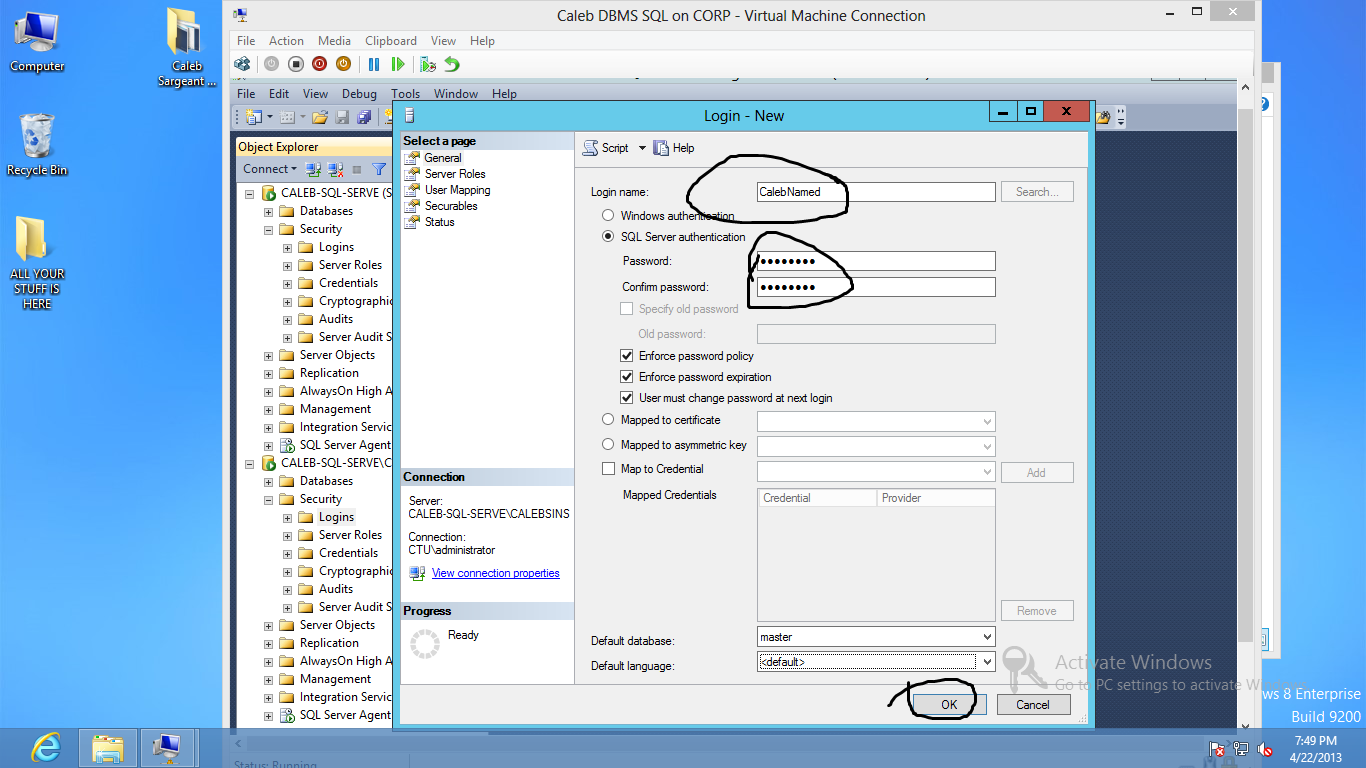
Task: Select the Server Roles page
Action: tap(455, 174)
